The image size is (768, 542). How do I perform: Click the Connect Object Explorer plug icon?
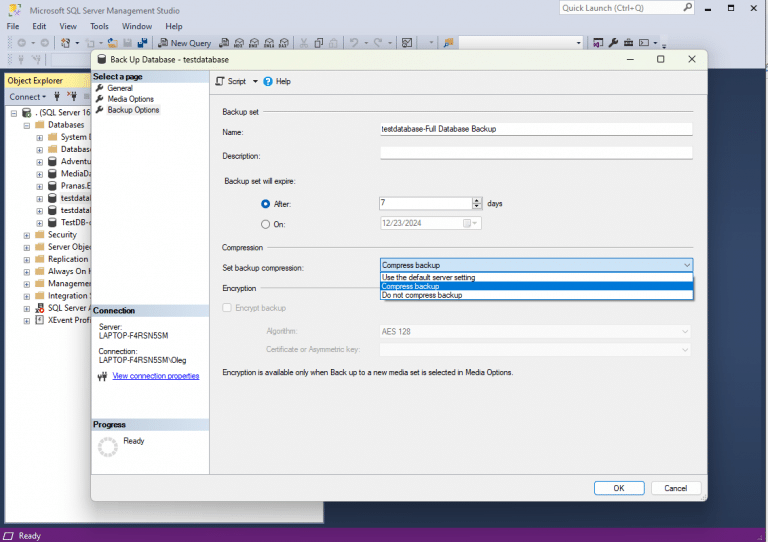coord(57,96)
